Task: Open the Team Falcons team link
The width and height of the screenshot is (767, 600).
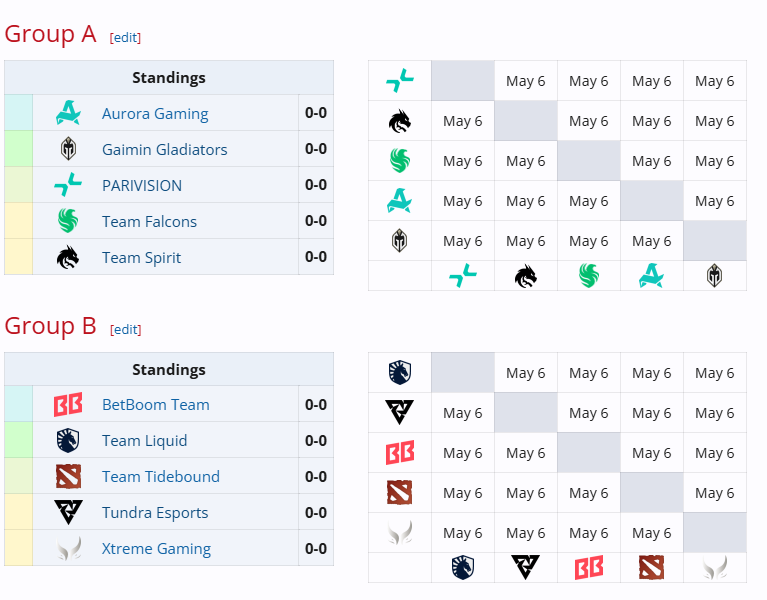Action: (x=149, y=222)
